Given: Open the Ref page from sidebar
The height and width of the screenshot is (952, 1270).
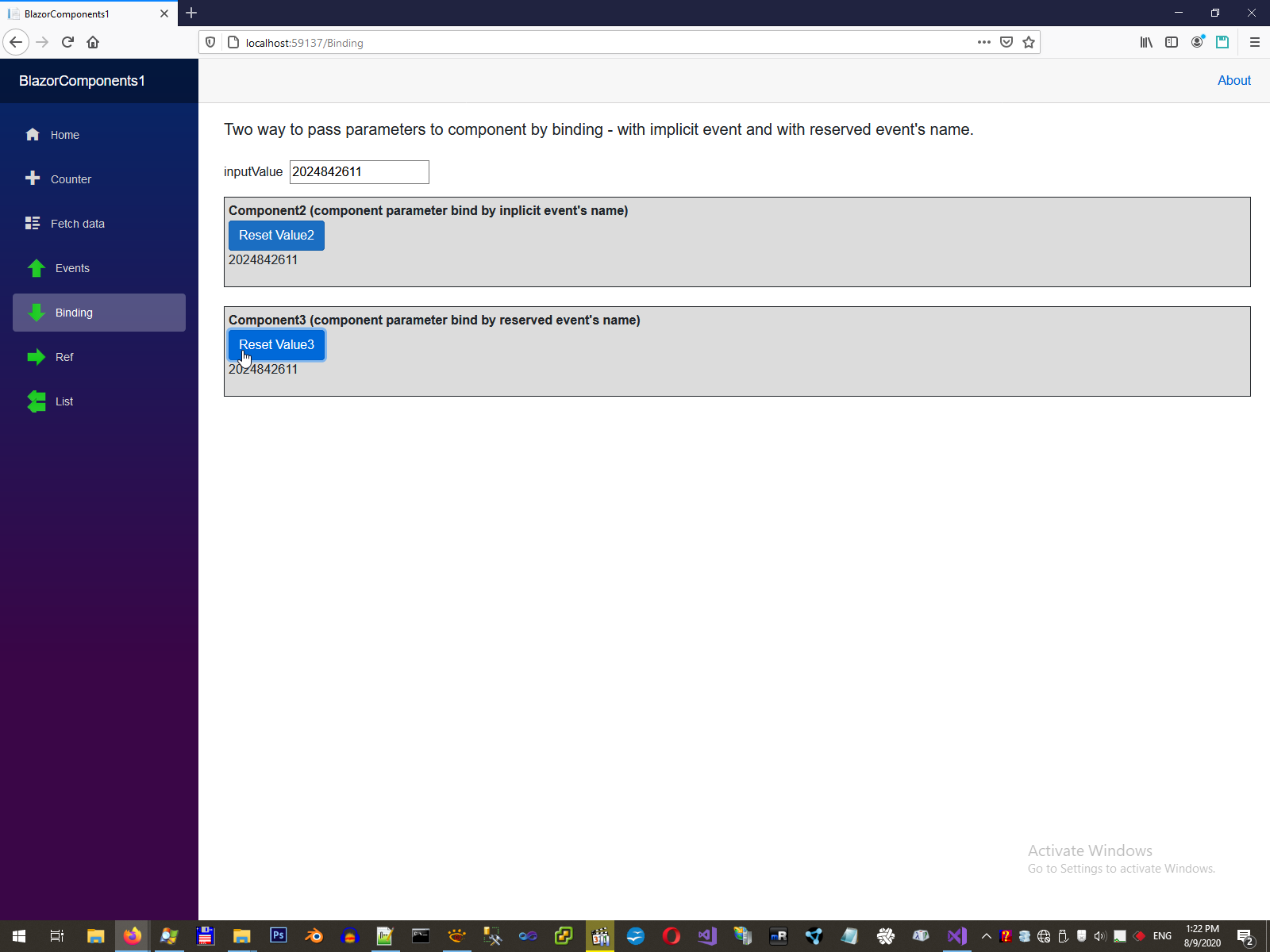Looking at the screenshot, I should point(99,357).
